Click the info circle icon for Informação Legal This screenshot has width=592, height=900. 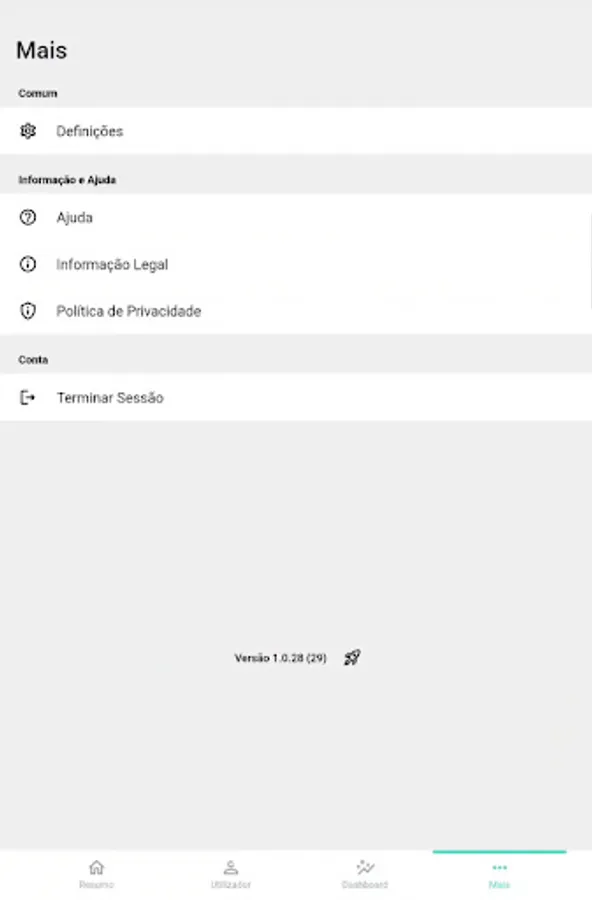click(x=28, y=264)
